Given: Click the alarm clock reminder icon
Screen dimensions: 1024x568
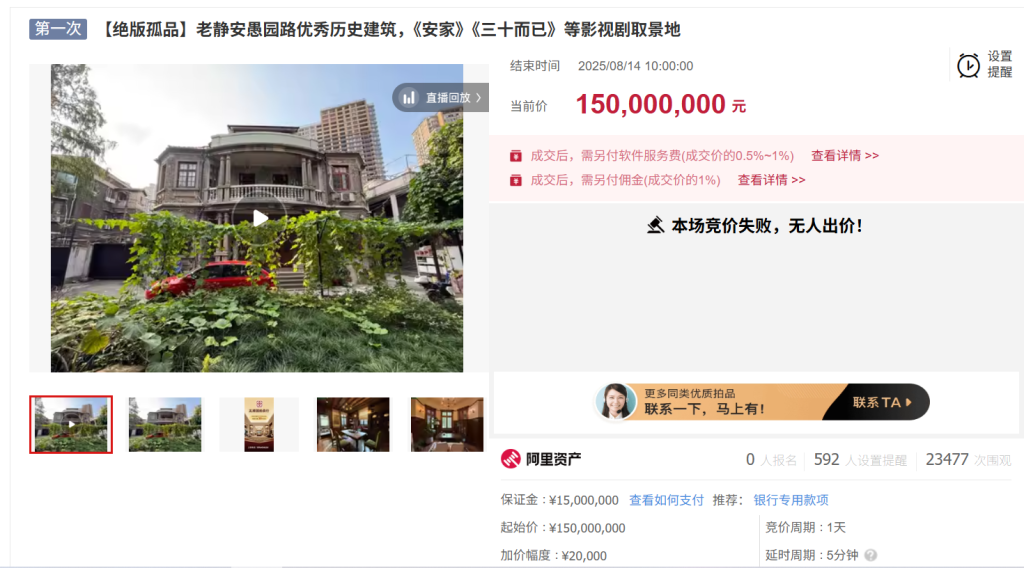Looking at the screenshot, I should click(x=968, y=65).
